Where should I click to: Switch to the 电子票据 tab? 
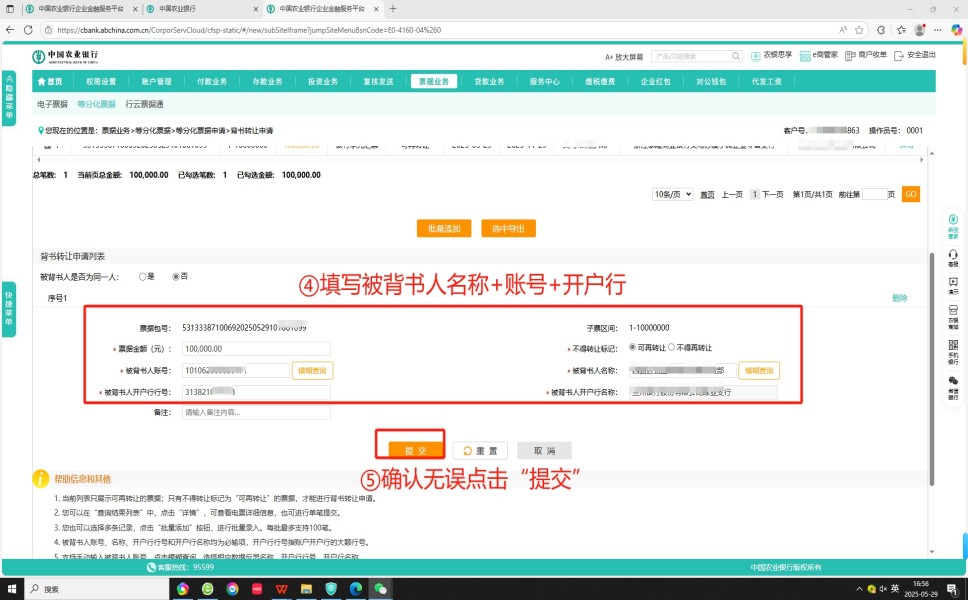point(52,104)
